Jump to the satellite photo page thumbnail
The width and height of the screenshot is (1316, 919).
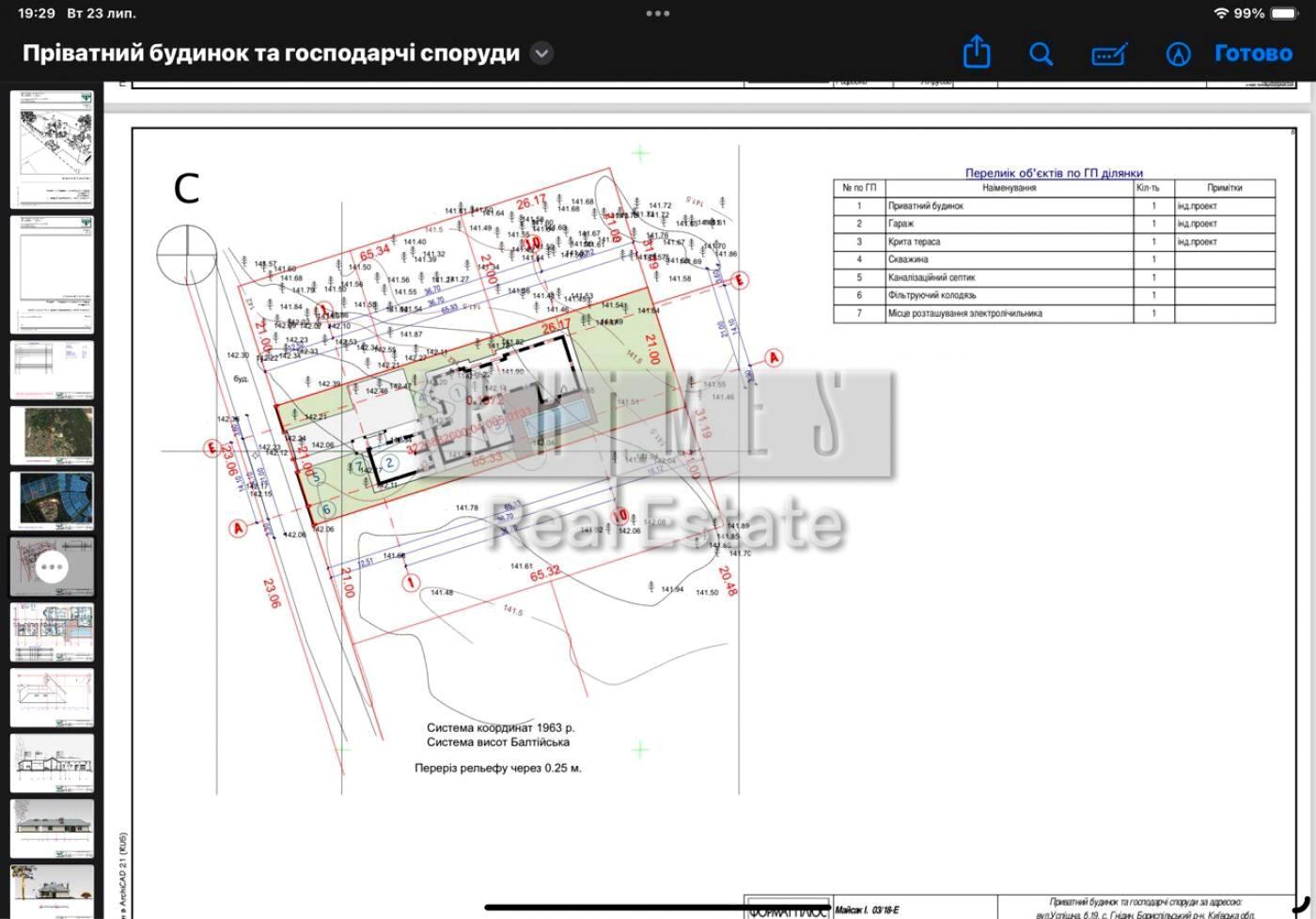coord(52,435)
